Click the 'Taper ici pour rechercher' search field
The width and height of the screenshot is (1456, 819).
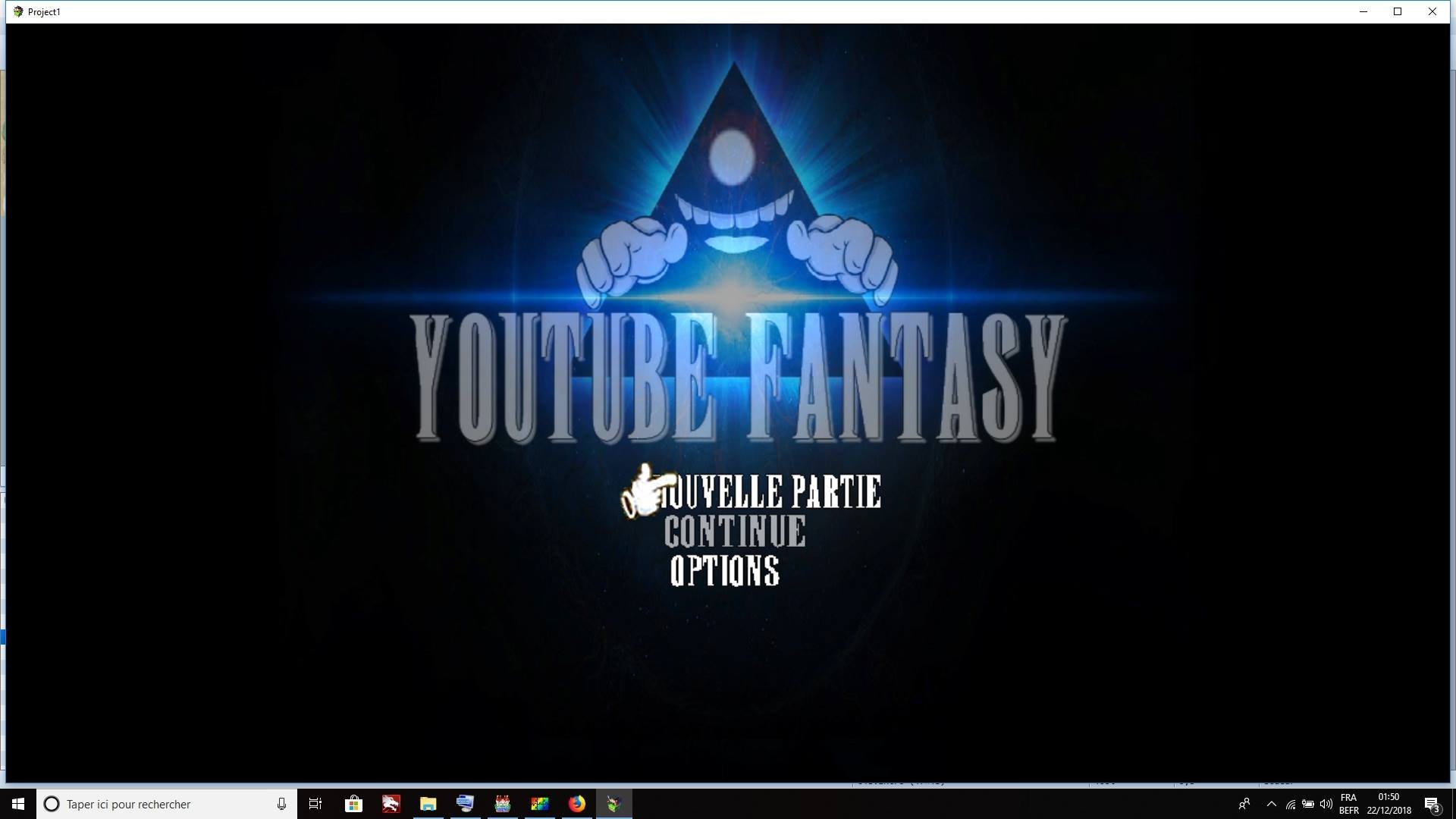pyautogui.click(x=167, y=804)
